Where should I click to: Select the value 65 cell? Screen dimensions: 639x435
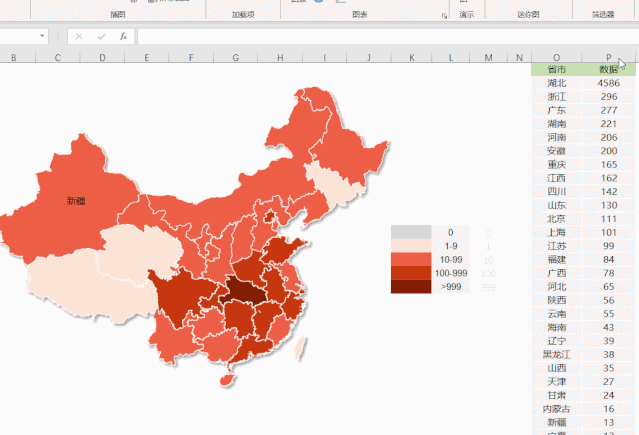point(609,287)
